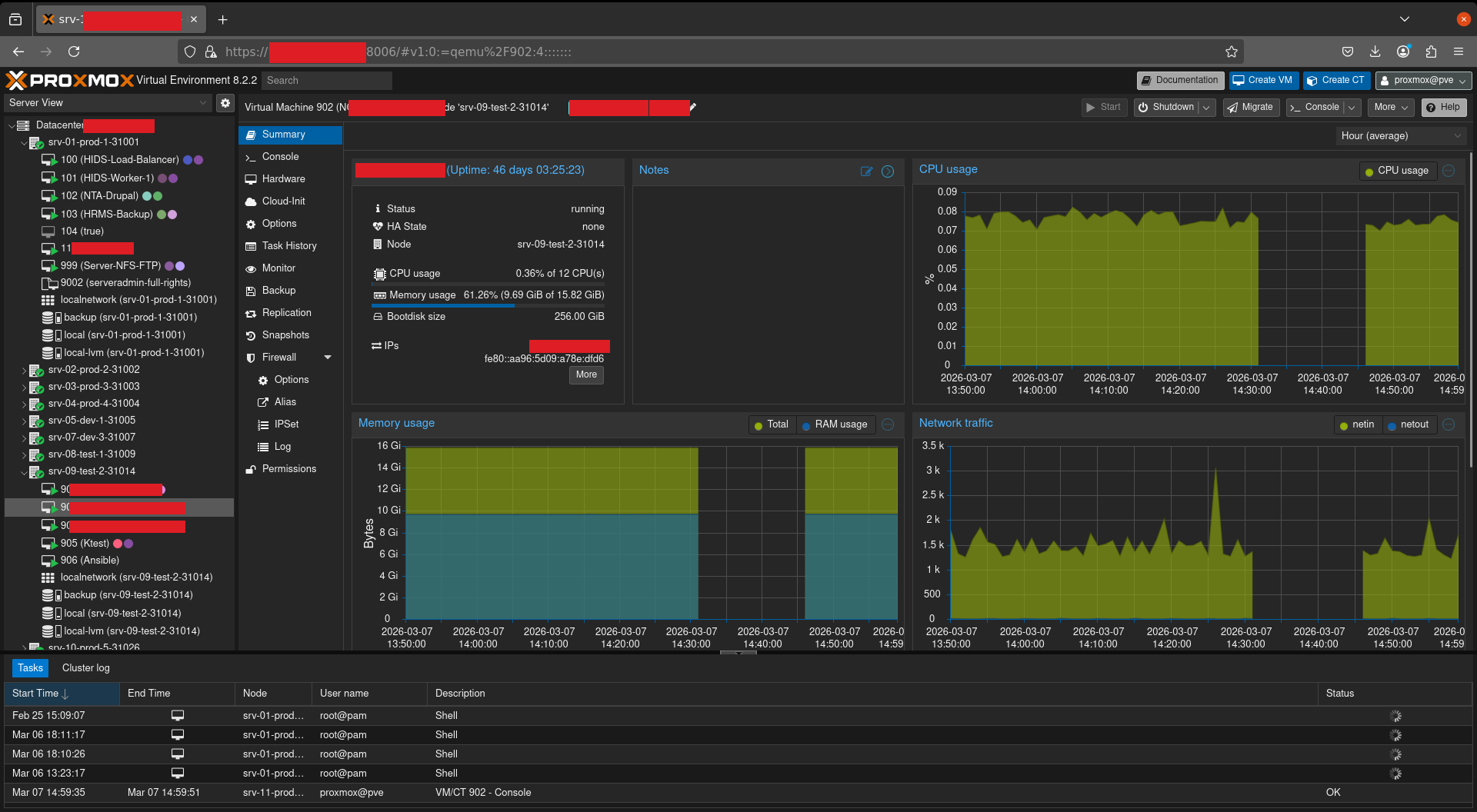
Task: Open the Task History section
Action: [x=291, y=246]
